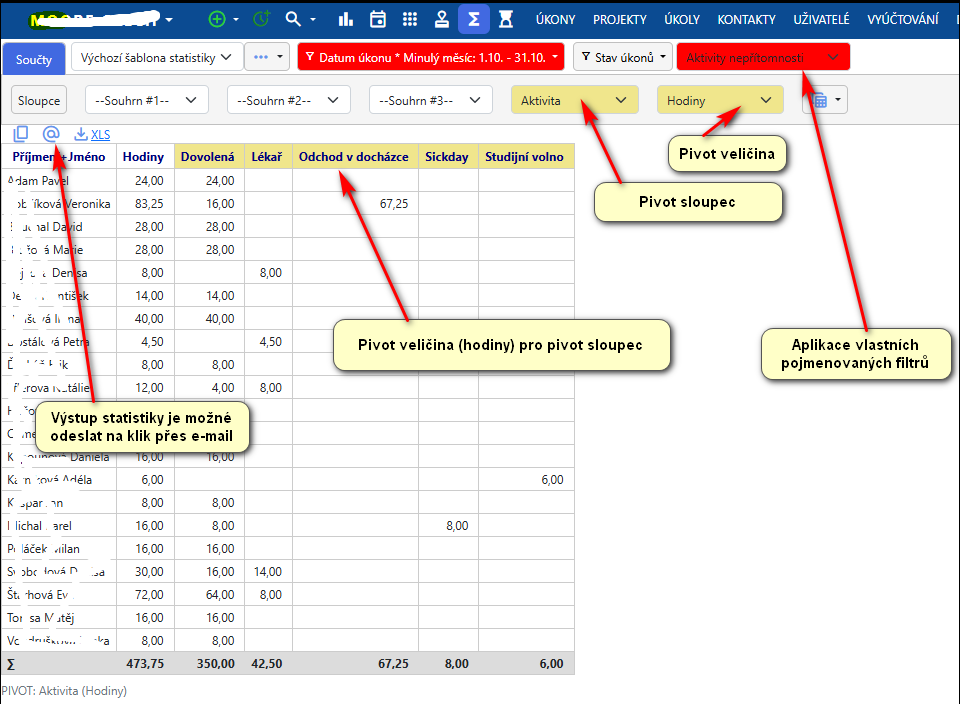Open the Hodiny pivot measure dropdown
Screen dimensions: 960x704
[x=719, y=100]
